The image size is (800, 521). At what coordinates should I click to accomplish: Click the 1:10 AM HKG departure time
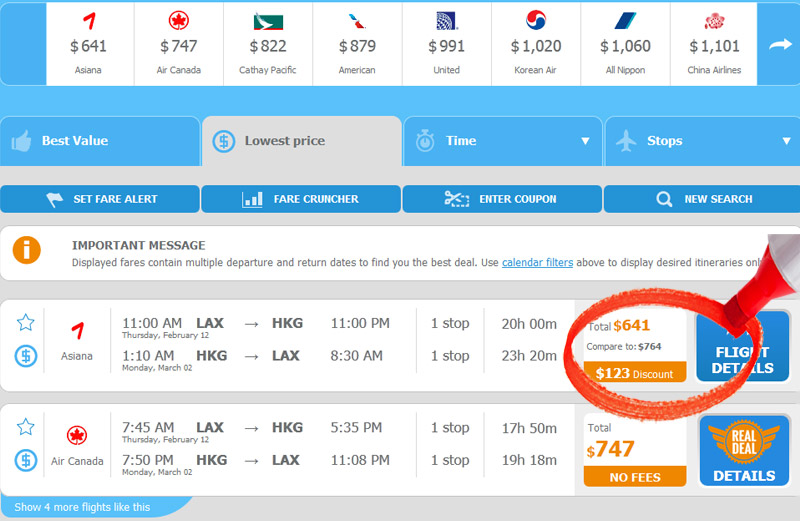[148, 356]
